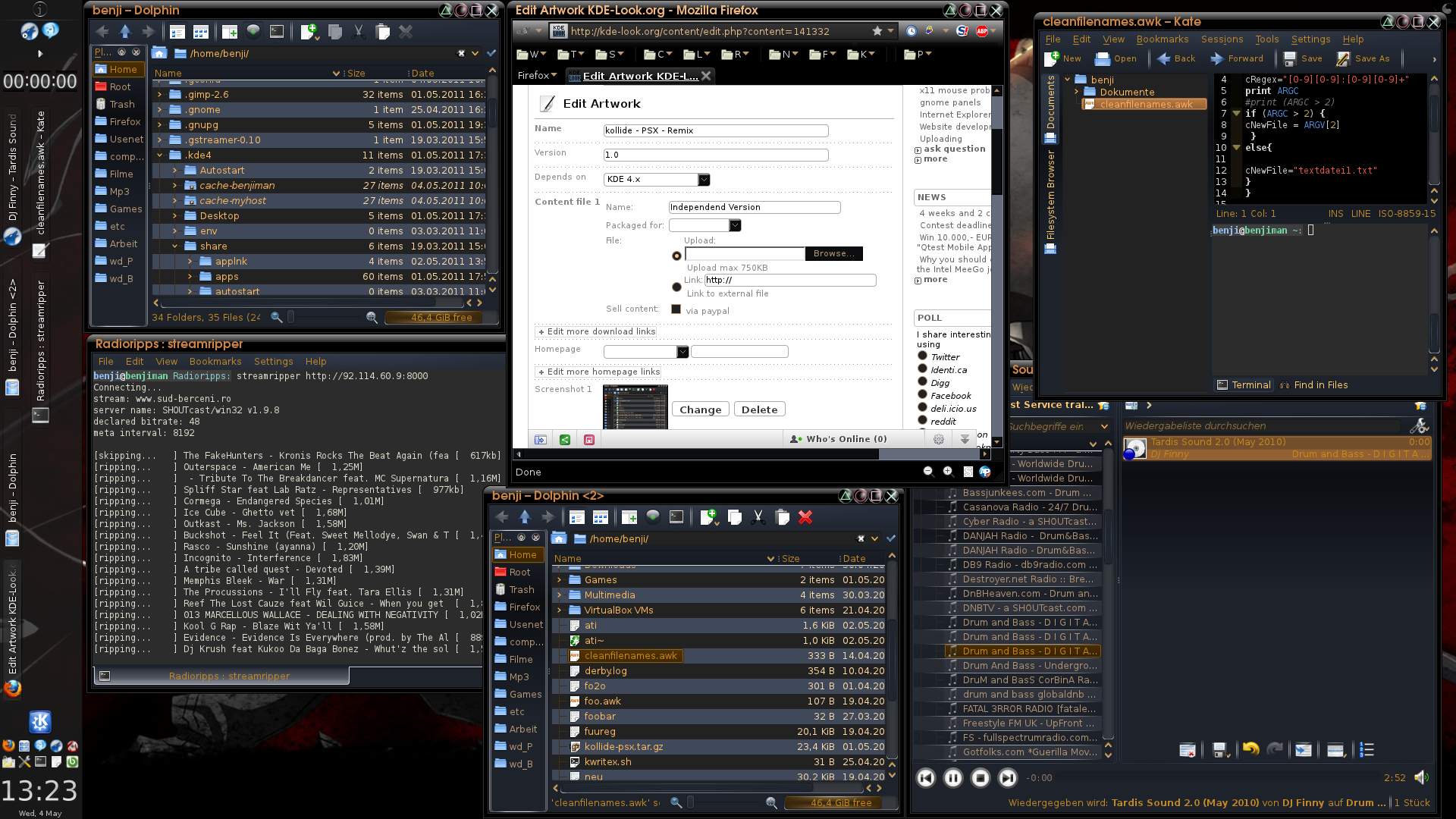Screen dimensions: 1456x819
Task: Open Bookmarks menu in Kate
Action: [x=1162, y=39]
